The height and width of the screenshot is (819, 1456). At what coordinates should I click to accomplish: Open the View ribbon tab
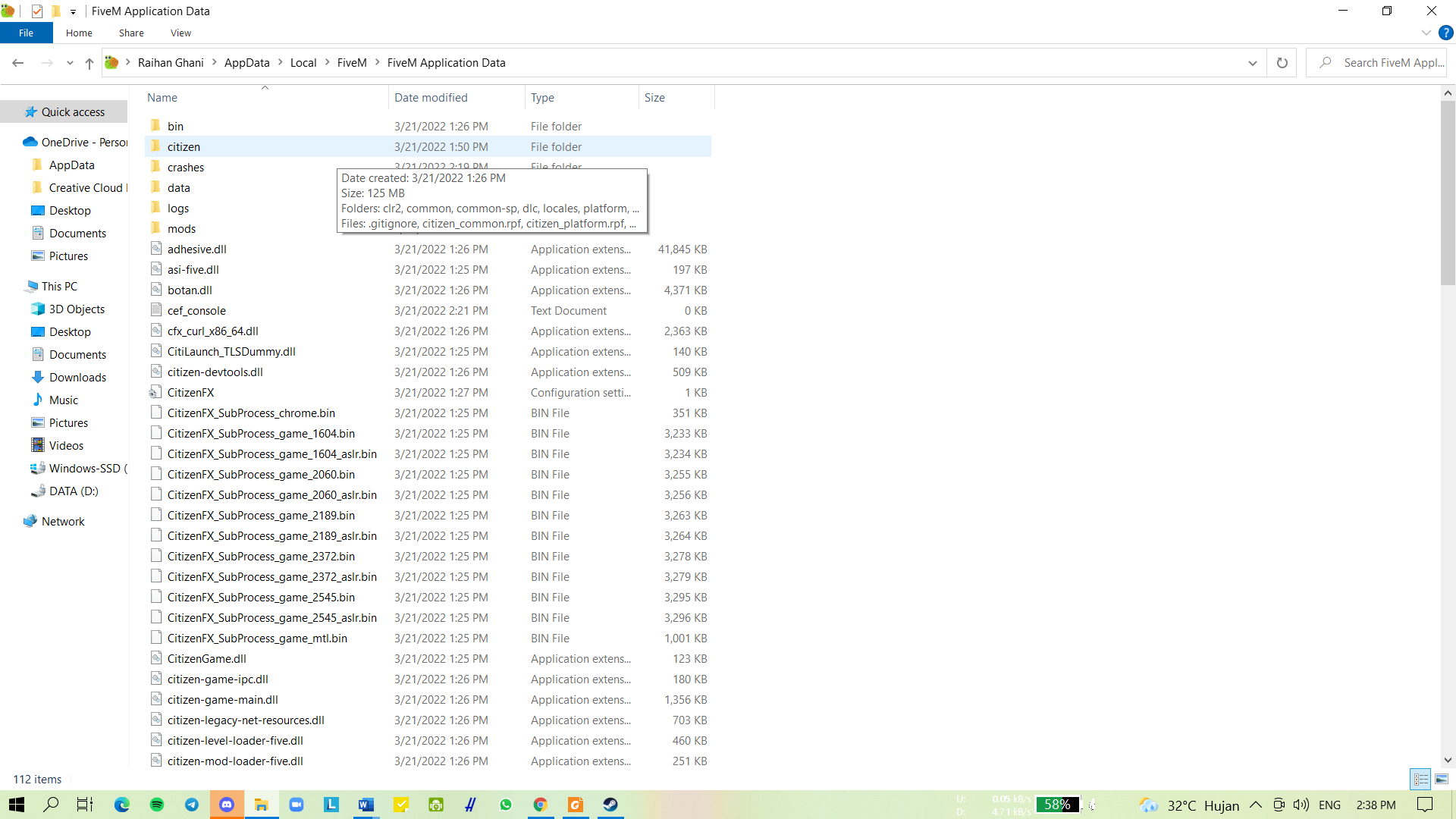point(180,33)
